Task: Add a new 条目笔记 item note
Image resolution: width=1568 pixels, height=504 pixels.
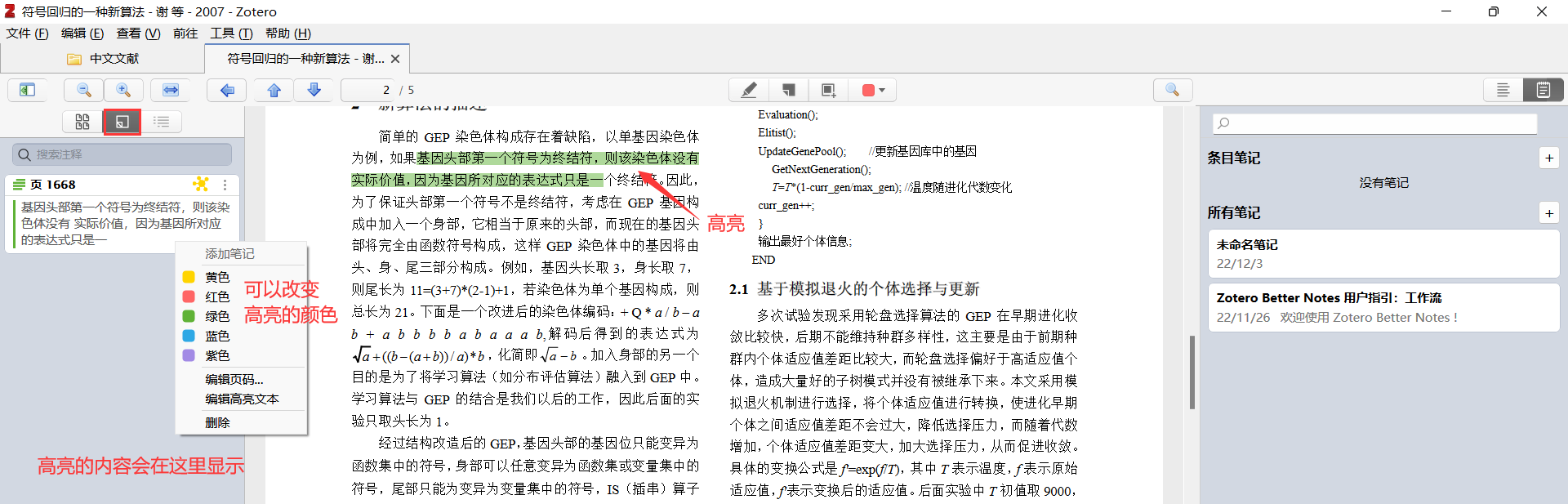Action: [1549, 158]
